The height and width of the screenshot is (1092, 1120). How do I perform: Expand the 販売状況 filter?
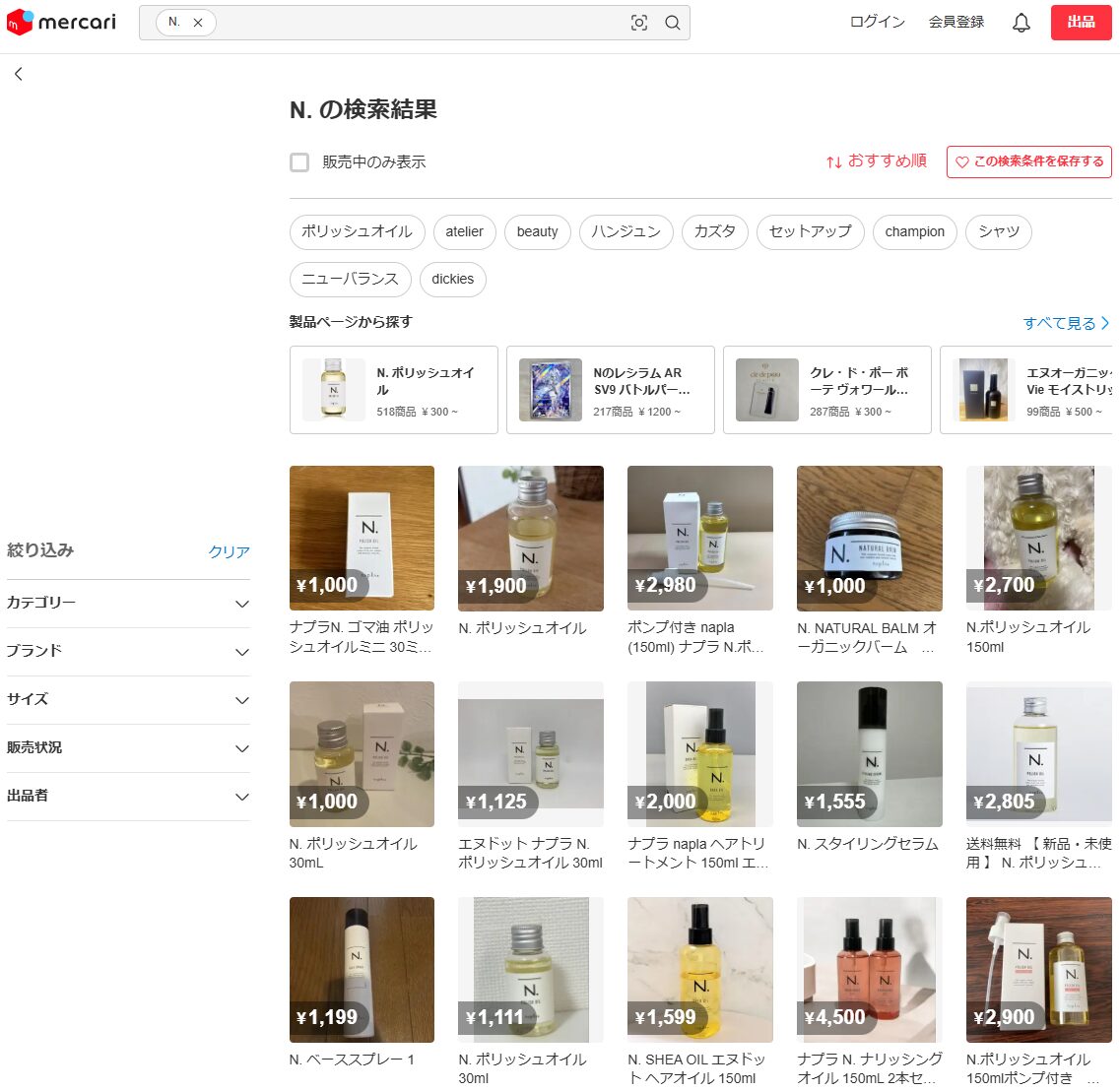coord(129,747)
